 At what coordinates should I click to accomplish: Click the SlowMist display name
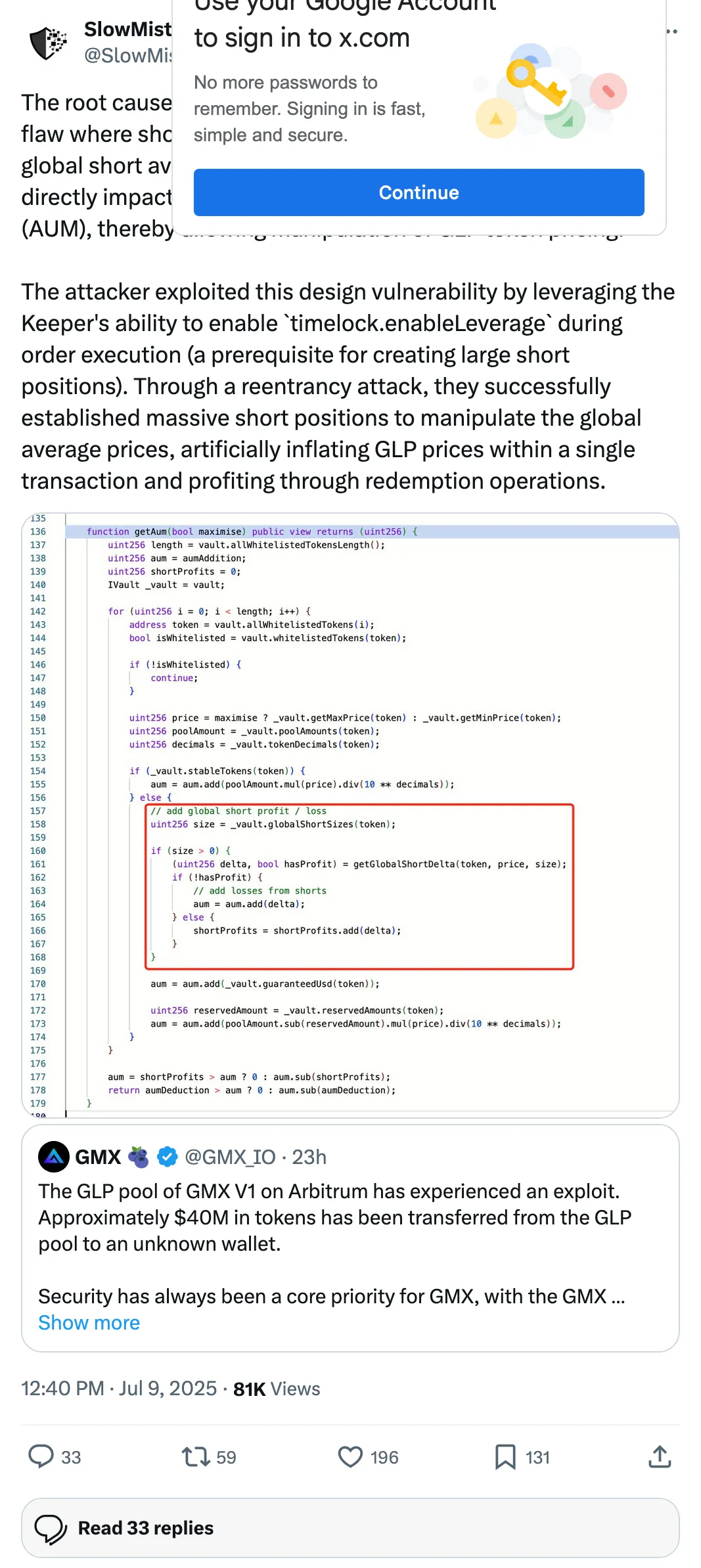click(x=127, y=30)
